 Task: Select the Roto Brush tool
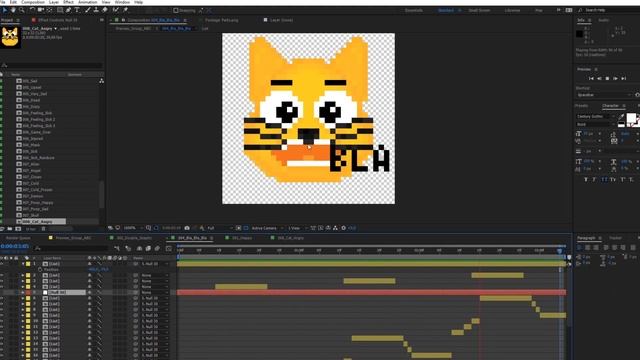tap(116, 10)
